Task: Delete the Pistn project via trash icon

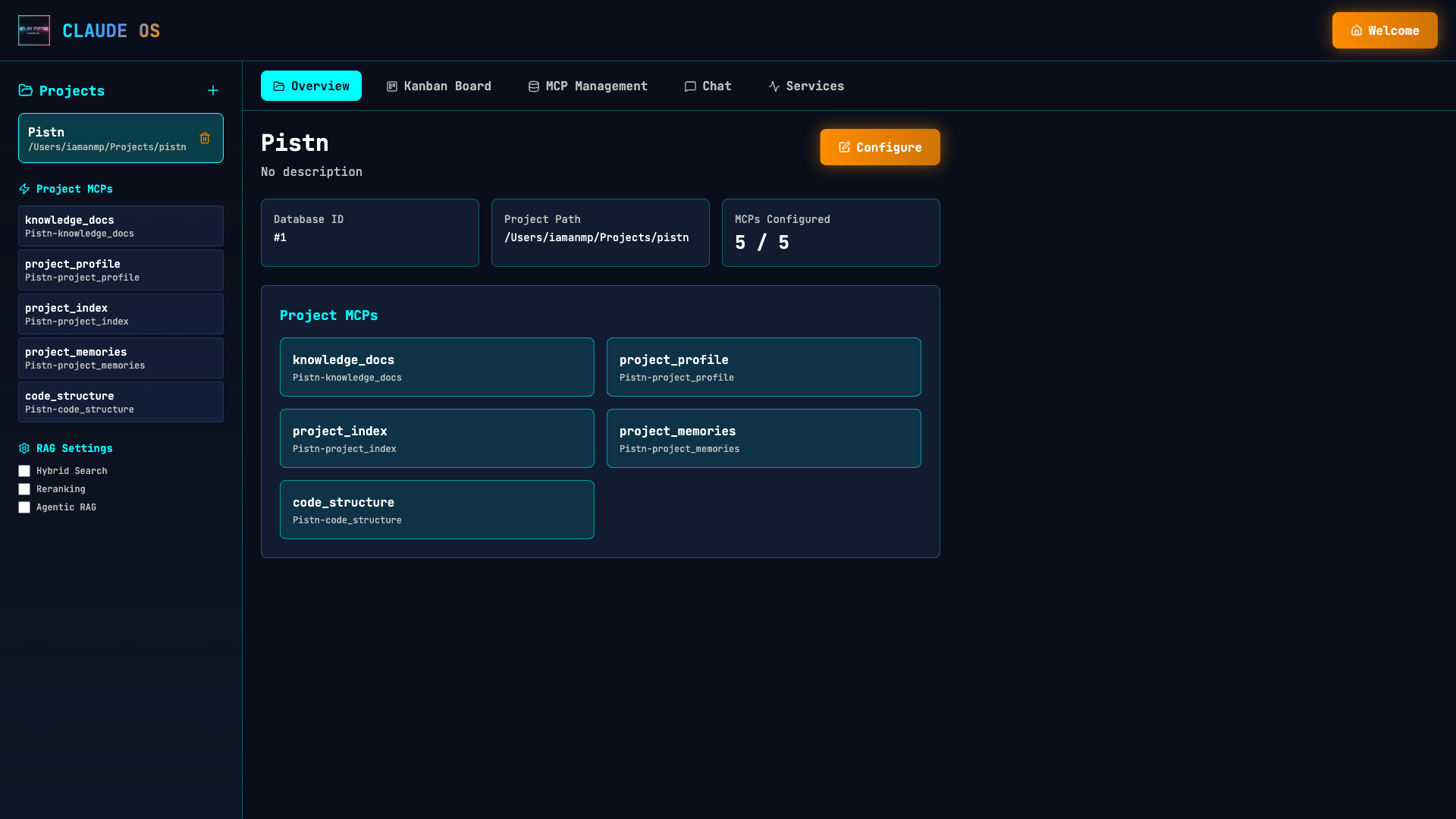Action: tap(205, 138)
